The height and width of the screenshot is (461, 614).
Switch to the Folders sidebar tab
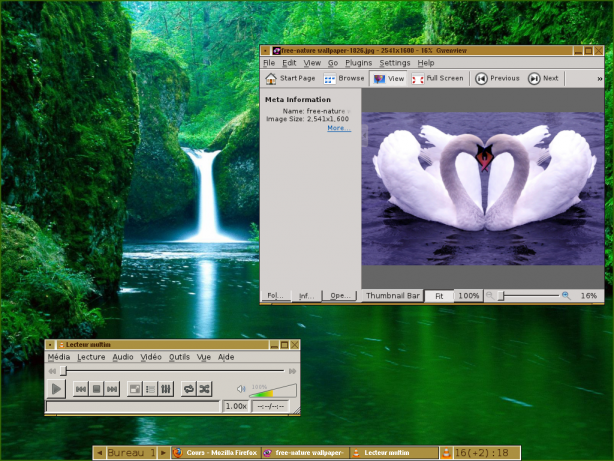[275, 296]
